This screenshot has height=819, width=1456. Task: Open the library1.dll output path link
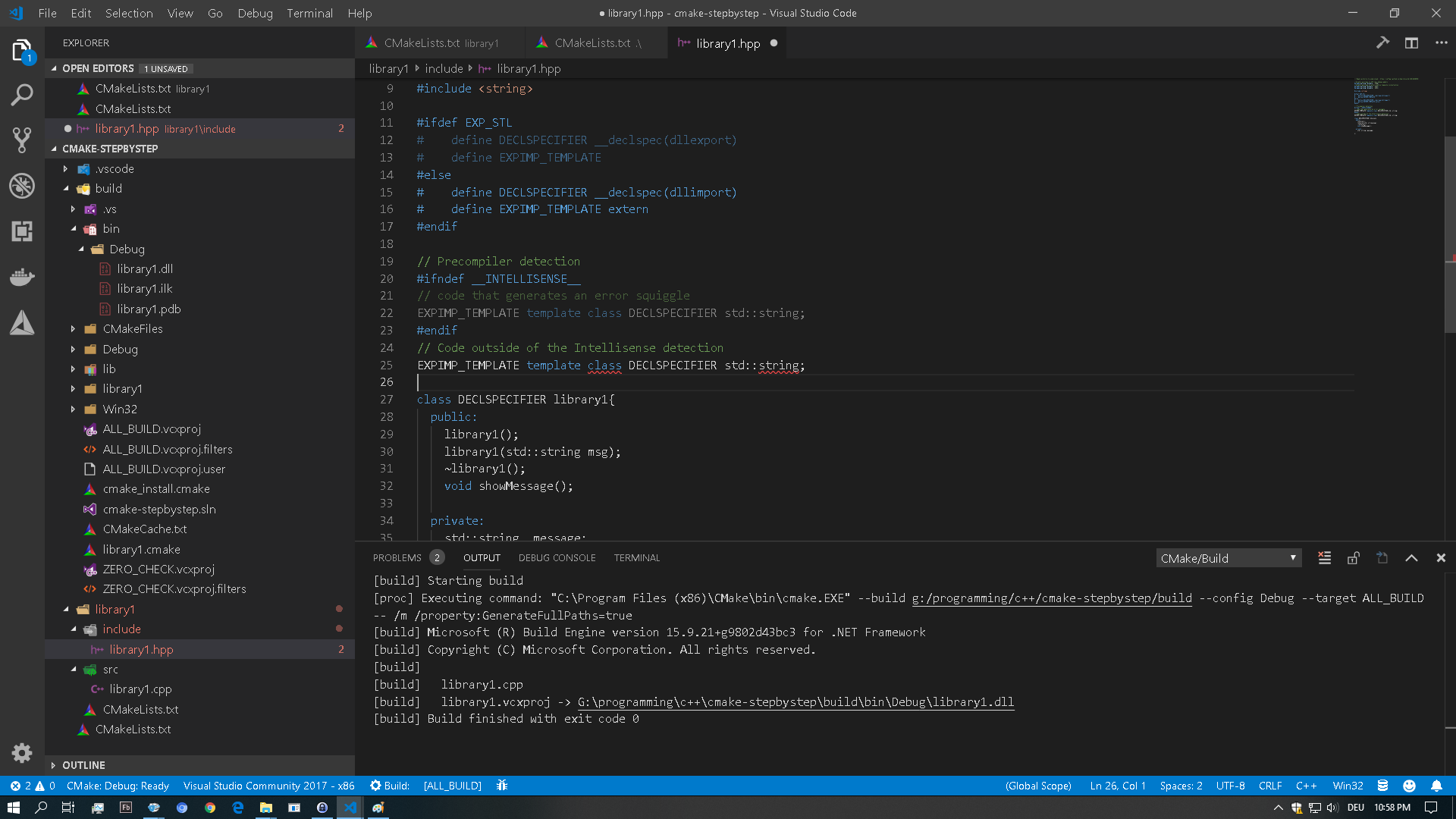[x=795, y=702]
